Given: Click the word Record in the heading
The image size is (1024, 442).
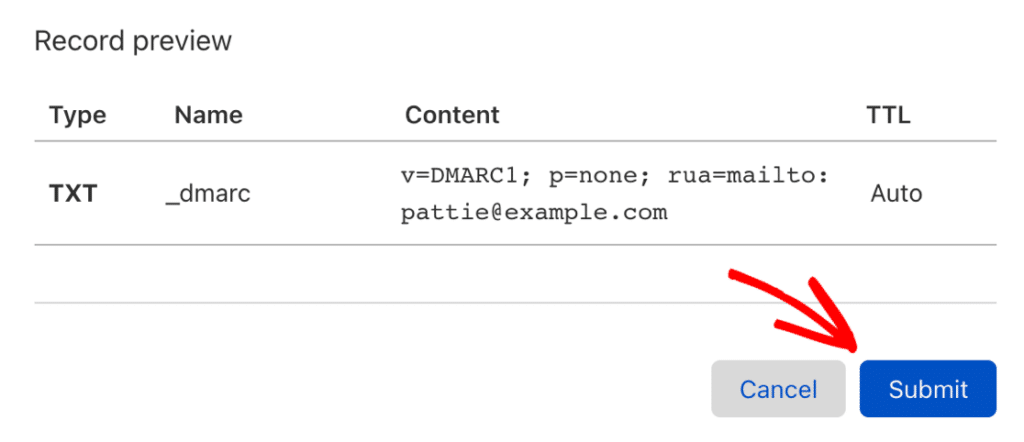Looking at the screenshot, I should pos(79,41).
